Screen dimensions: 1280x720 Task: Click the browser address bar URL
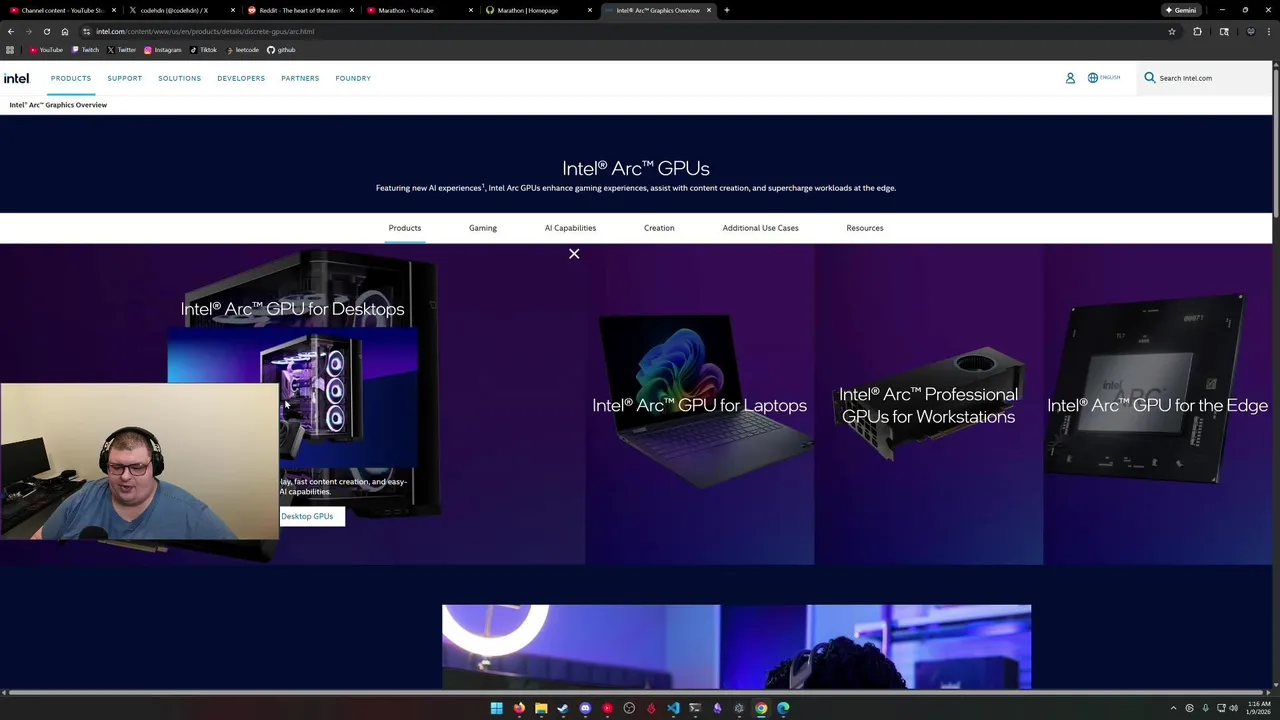tap(205, 31)
